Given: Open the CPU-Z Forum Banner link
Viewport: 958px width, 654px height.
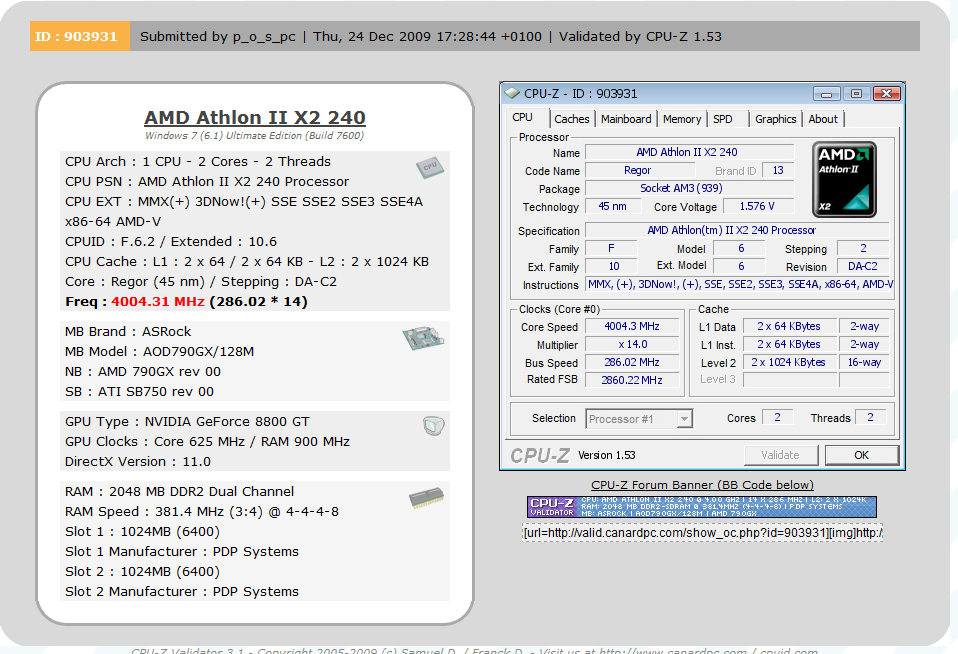Looking at the screenshot, I should click(702, 484).
